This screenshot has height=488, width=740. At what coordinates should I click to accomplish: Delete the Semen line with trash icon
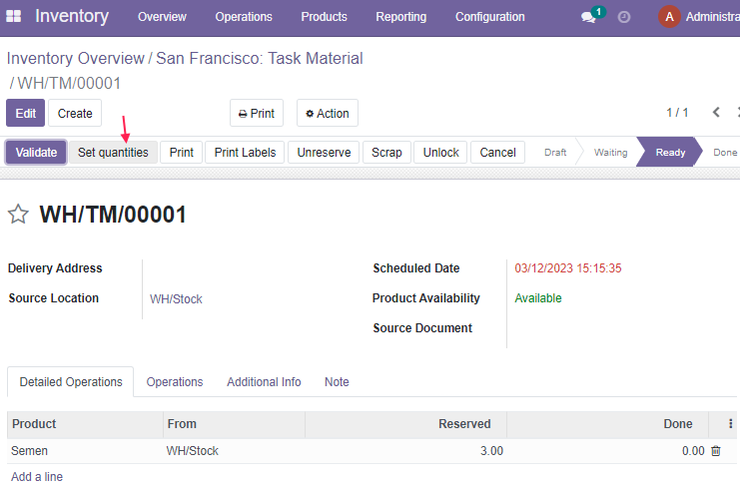coord(716,451)
